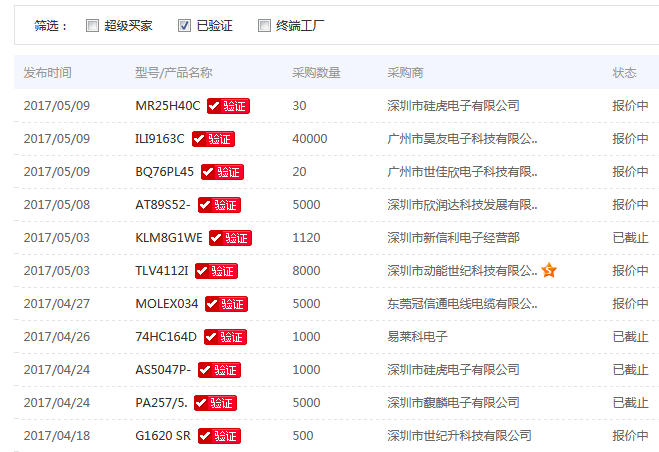659x452 pixels.
Task: Open buyer 深圳市新信利电子经营部
Action: 453,238
